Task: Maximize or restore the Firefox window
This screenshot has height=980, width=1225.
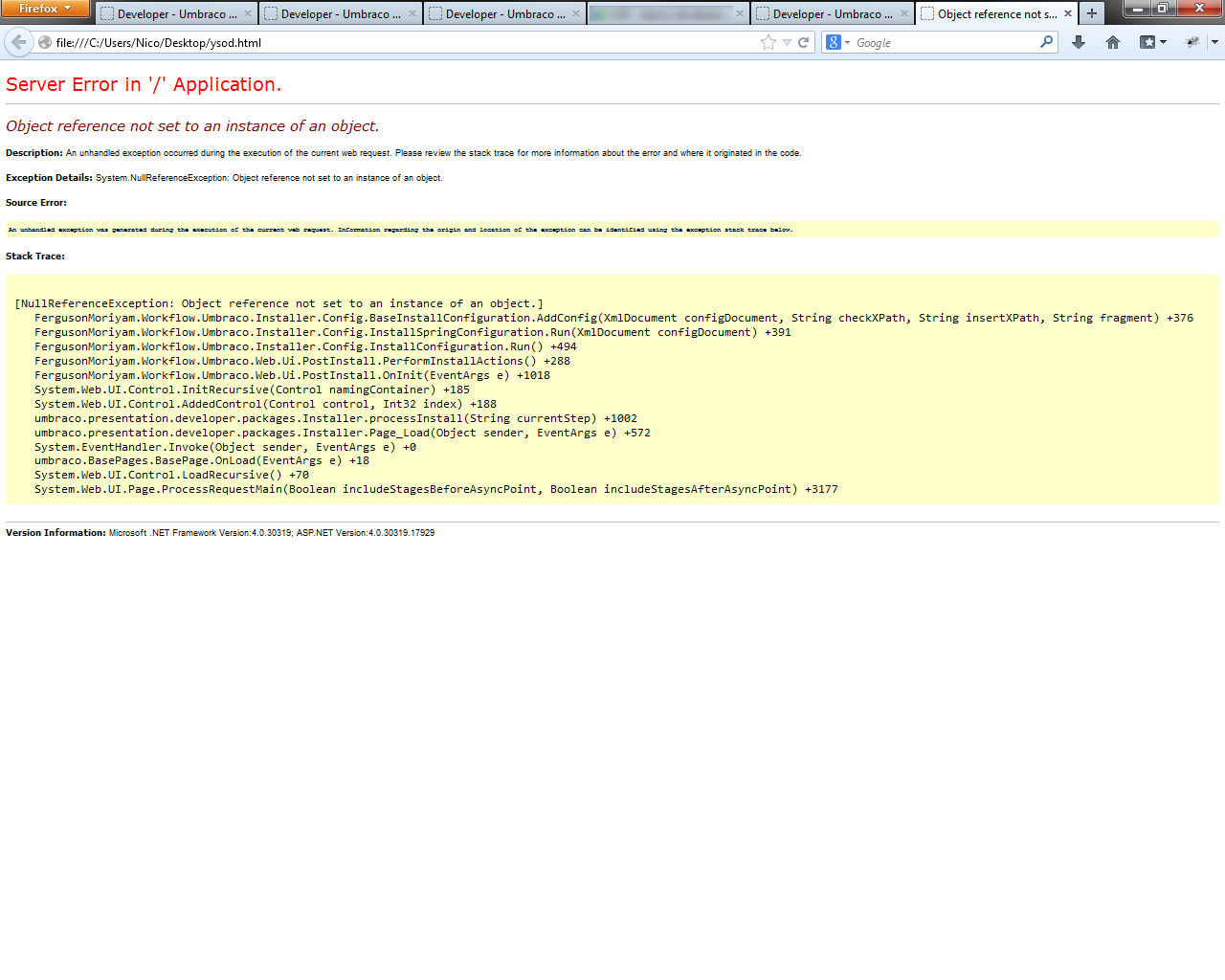Action: [x=1162, y=8]
